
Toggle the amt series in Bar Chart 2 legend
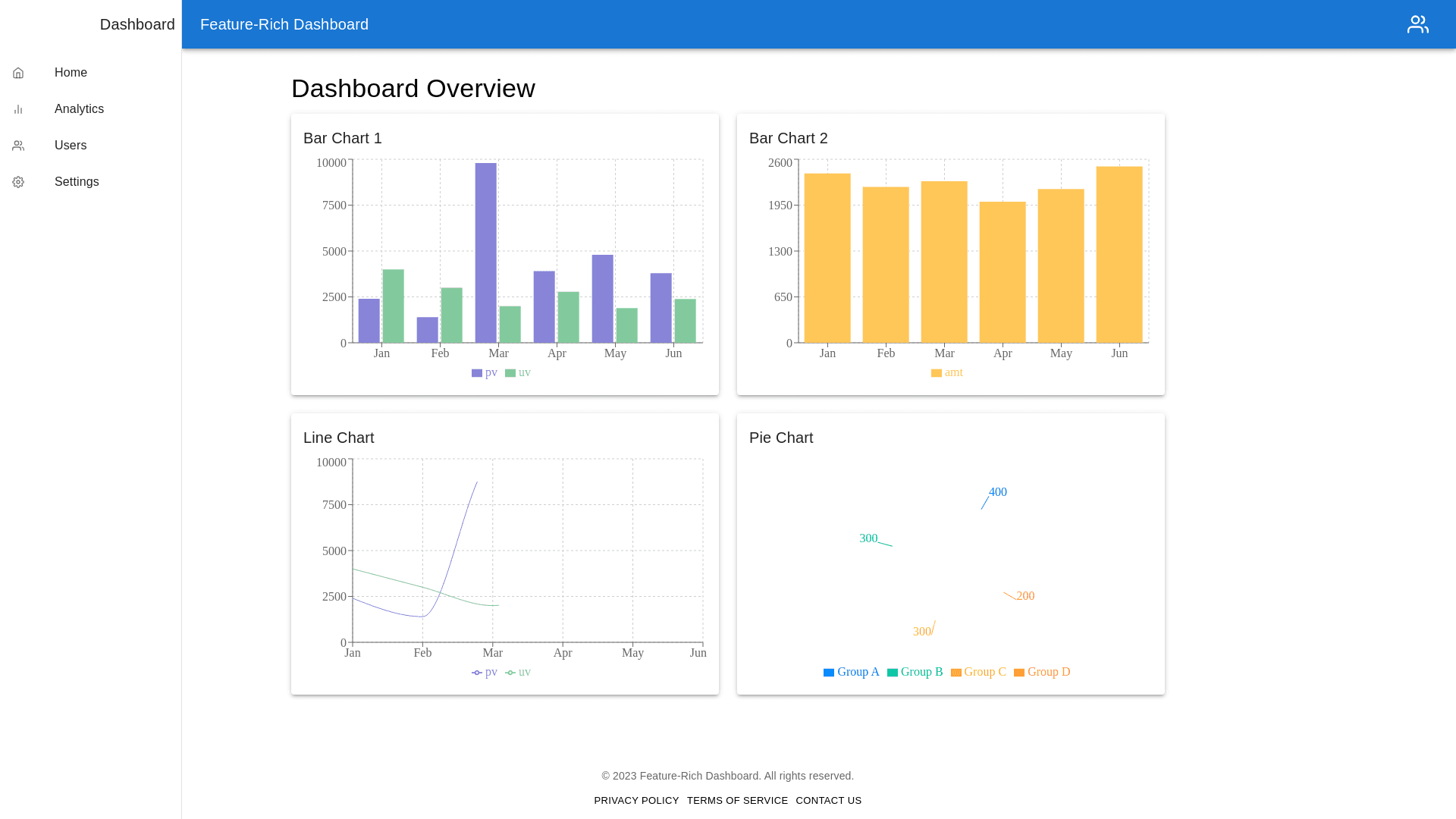click(x=947, y=372)
